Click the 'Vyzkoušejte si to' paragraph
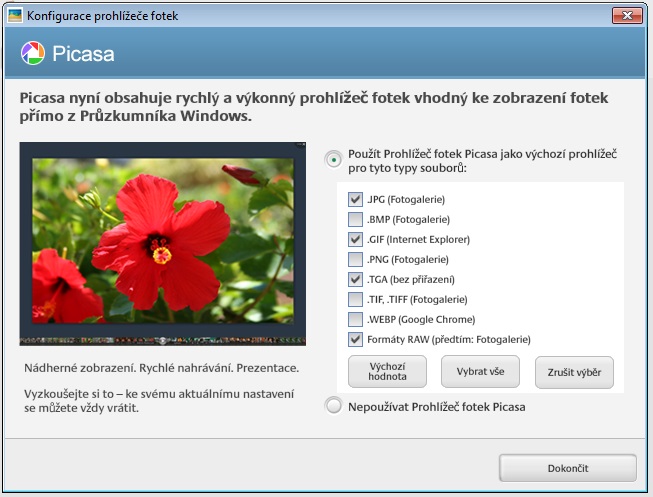Viewport: 653px width, 497px height. tap(159, 400)
